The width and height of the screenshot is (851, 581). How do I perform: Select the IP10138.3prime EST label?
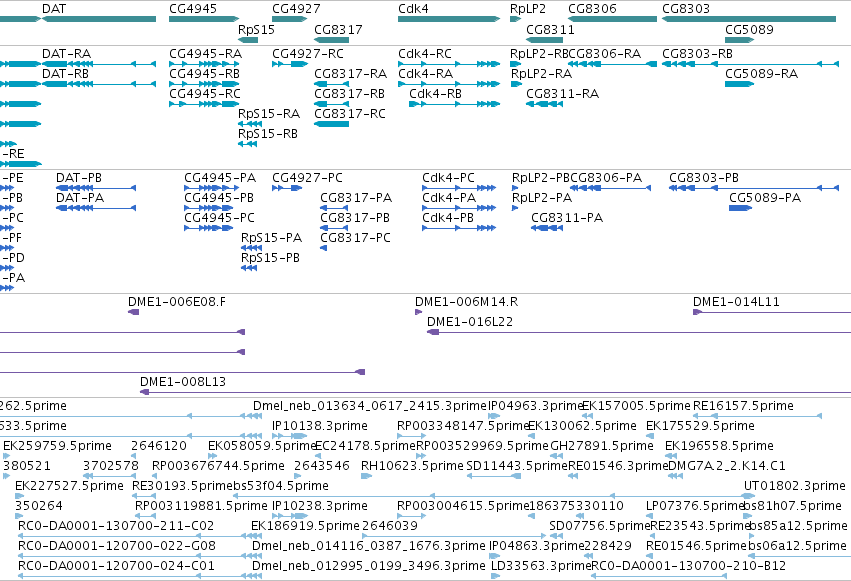tap(320, 426)
